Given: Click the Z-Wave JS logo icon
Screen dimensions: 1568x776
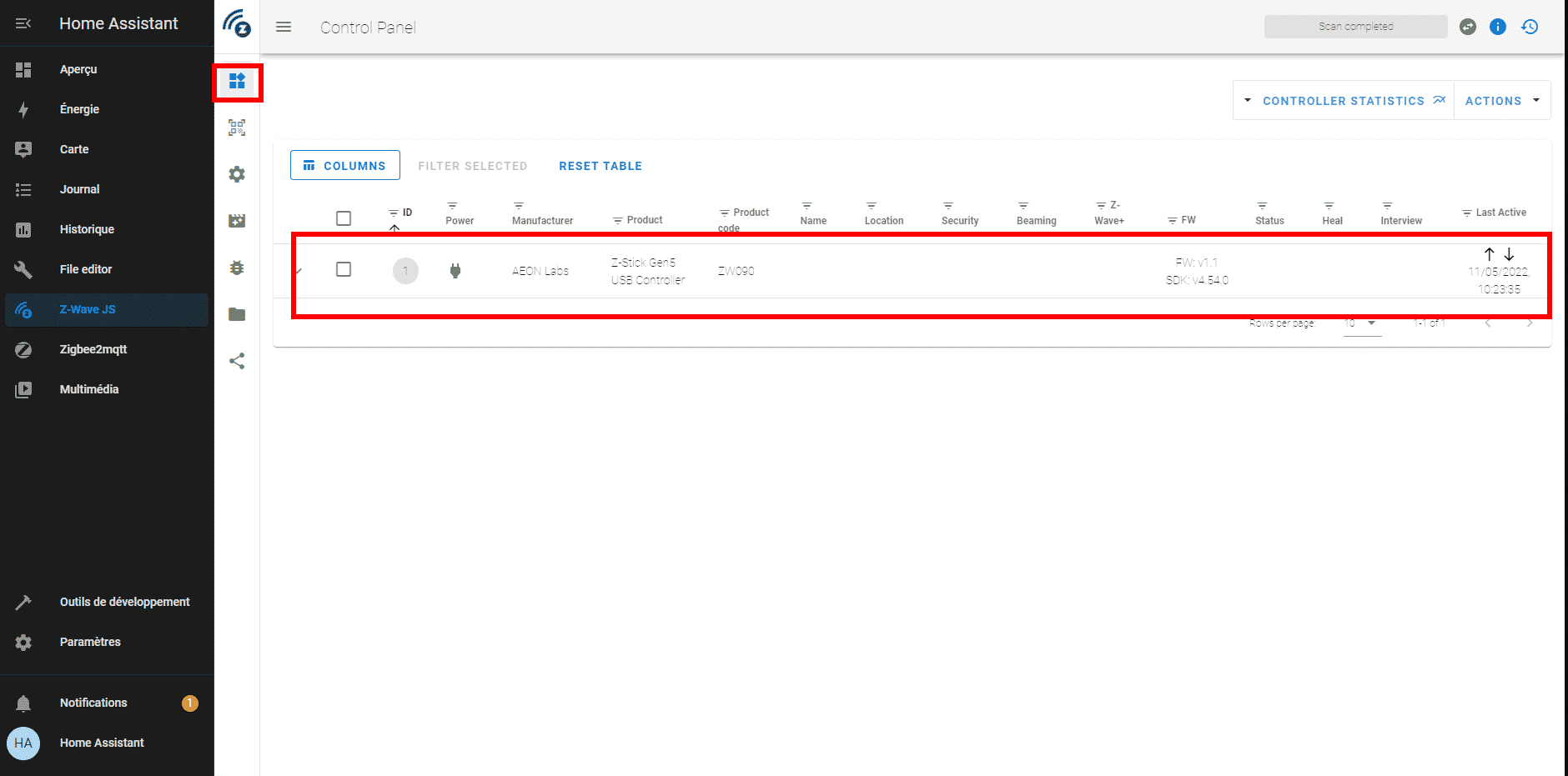Looking at the screenshot, I should pos(237,23).
